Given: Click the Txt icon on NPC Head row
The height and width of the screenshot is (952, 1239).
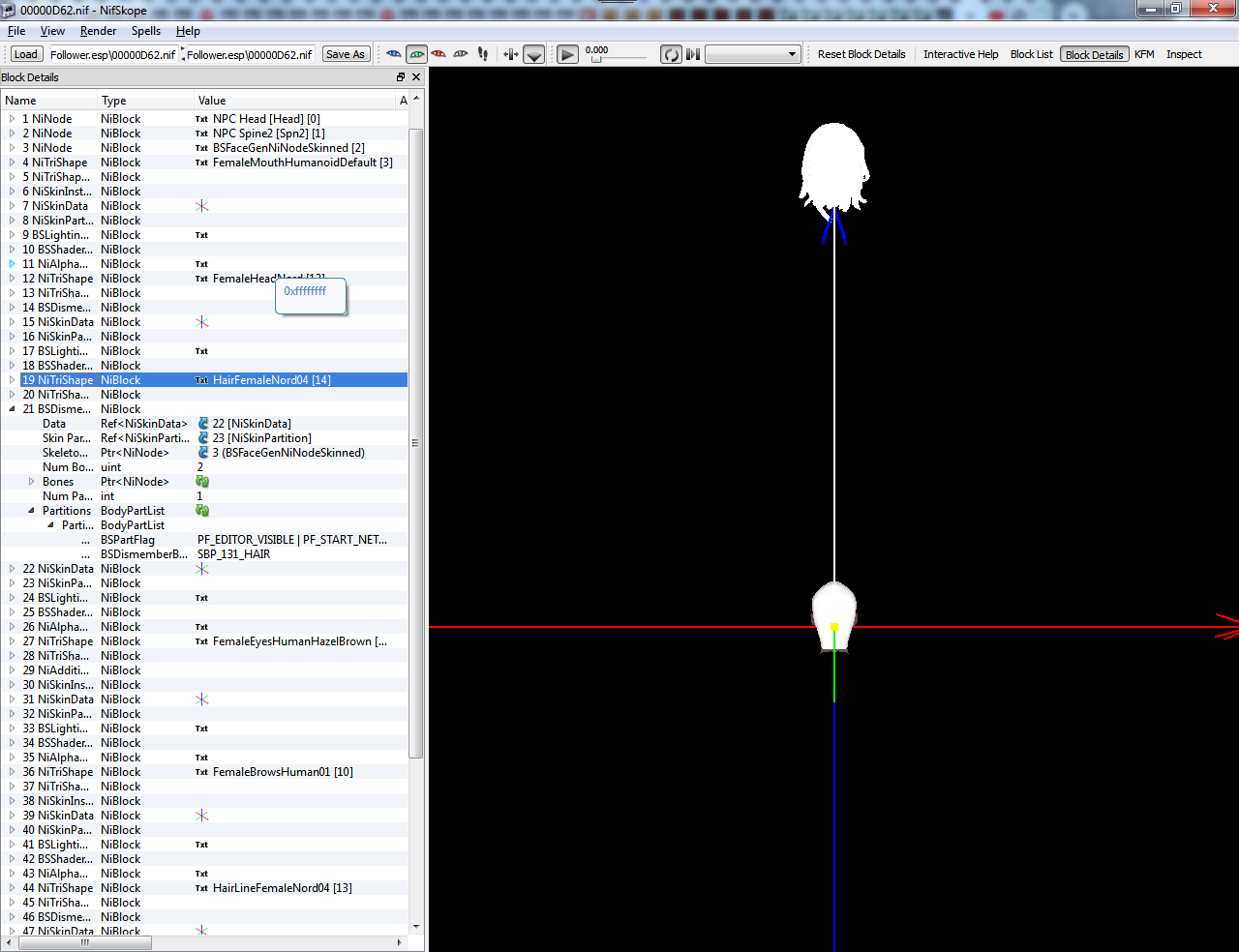Looking at the screenshot, I should (201, 119).
